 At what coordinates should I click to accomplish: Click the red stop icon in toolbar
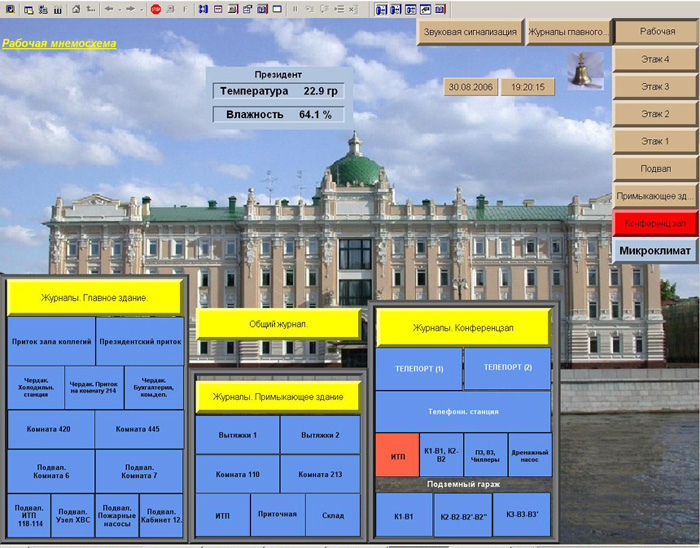(x=155, y=9)
